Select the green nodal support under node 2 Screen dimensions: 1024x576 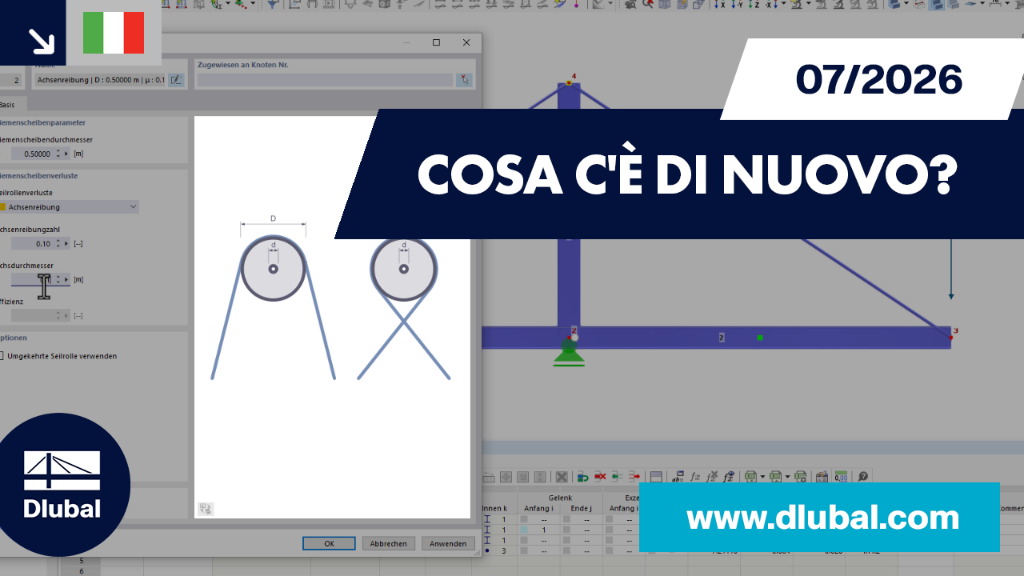point(569,355)
